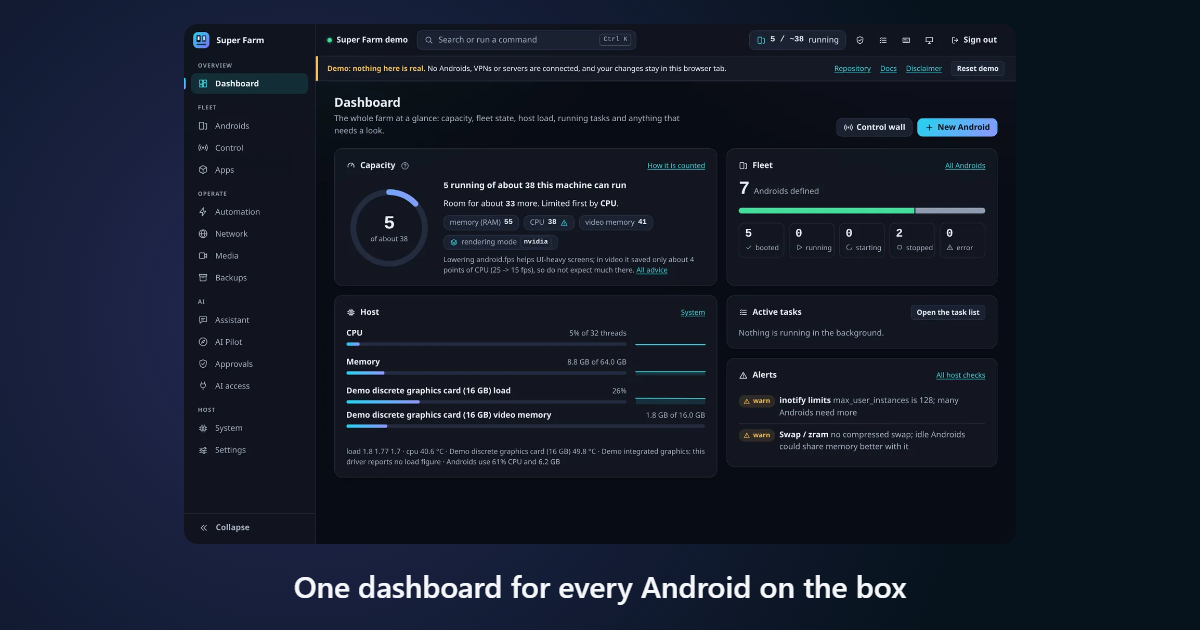The width and height of the screenshot is (1200, 630).
Task: Click the Automation lightning bolt icon
Action: pyautogui.click(x=203, y=212)
